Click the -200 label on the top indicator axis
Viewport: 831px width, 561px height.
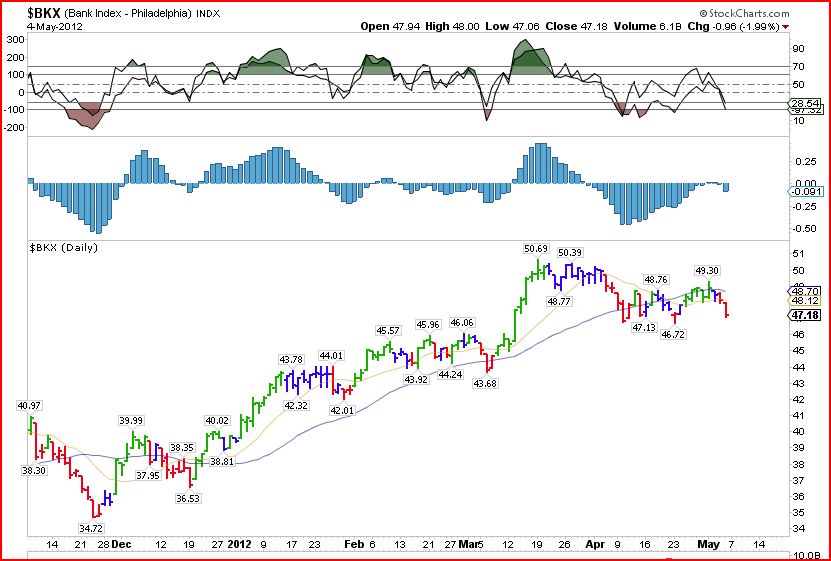coord(14,128)
